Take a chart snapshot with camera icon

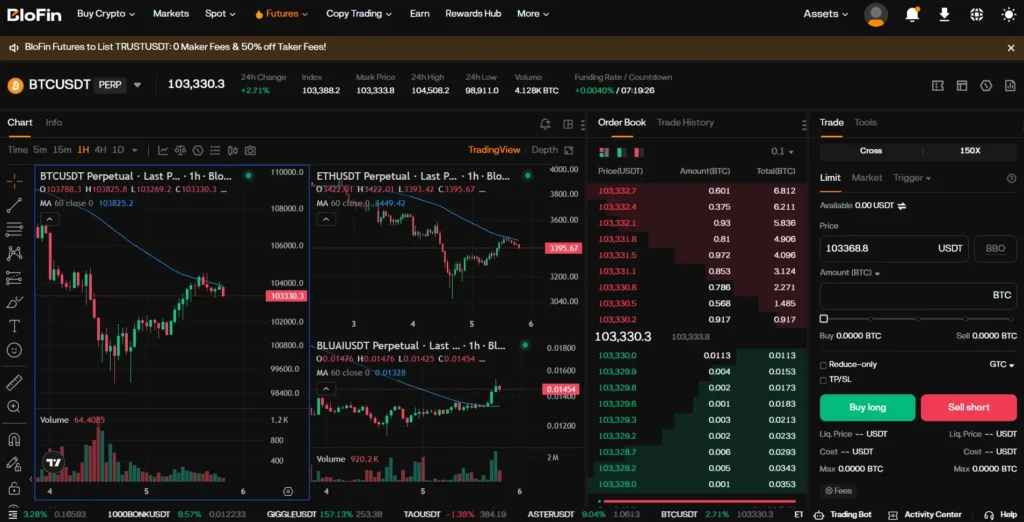250,150
